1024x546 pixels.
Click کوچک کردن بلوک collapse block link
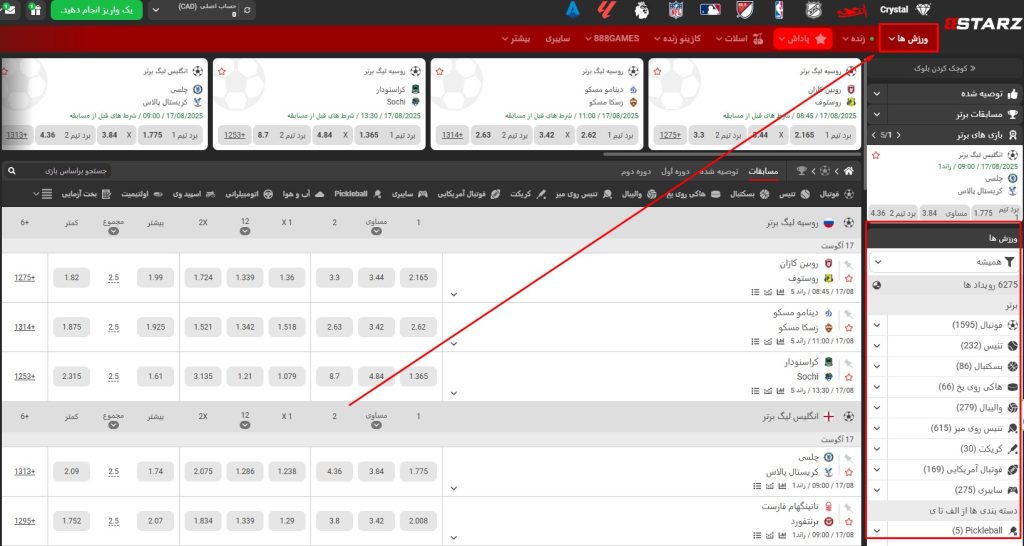click(944, 68)
